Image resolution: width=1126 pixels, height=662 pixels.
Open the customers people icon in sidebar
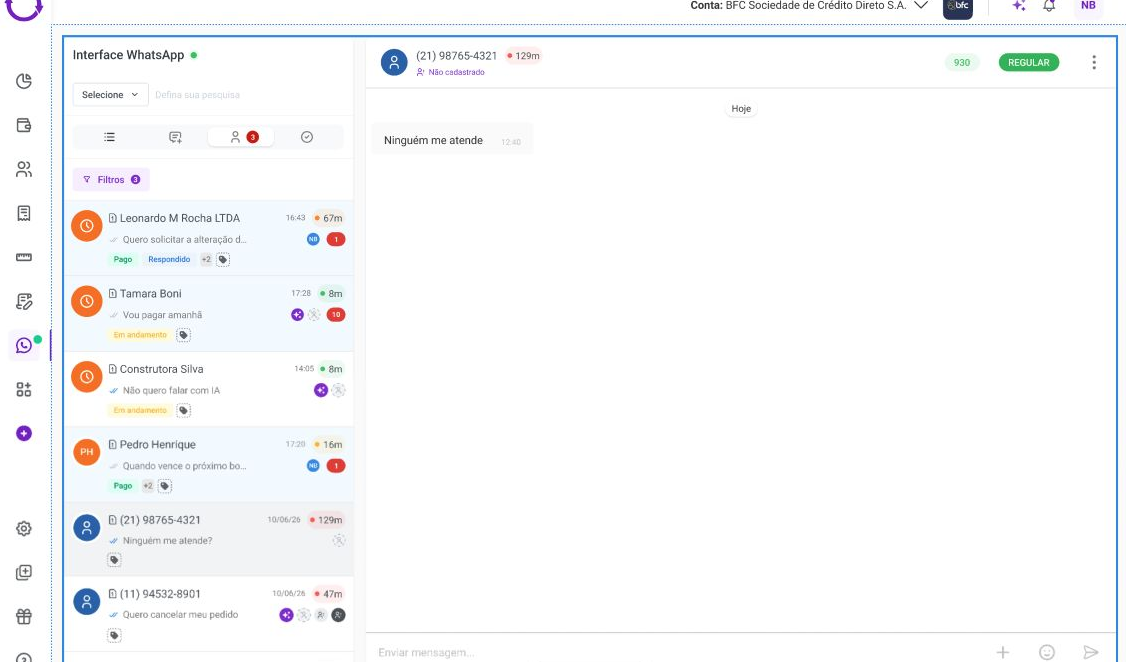[x=24, y=169]
